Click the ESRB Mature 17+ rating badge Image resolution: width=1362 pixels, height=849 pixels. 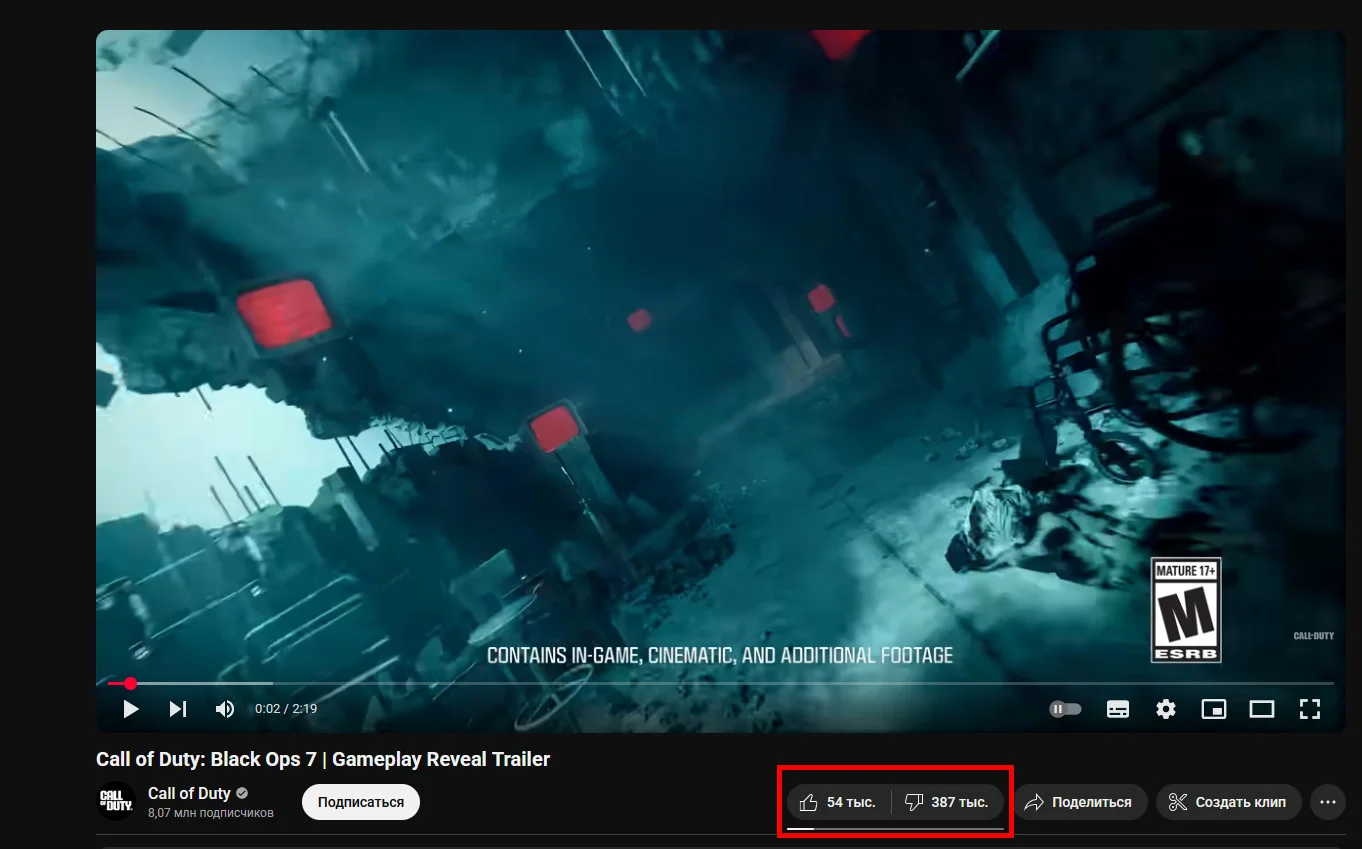click(1186, 610)
